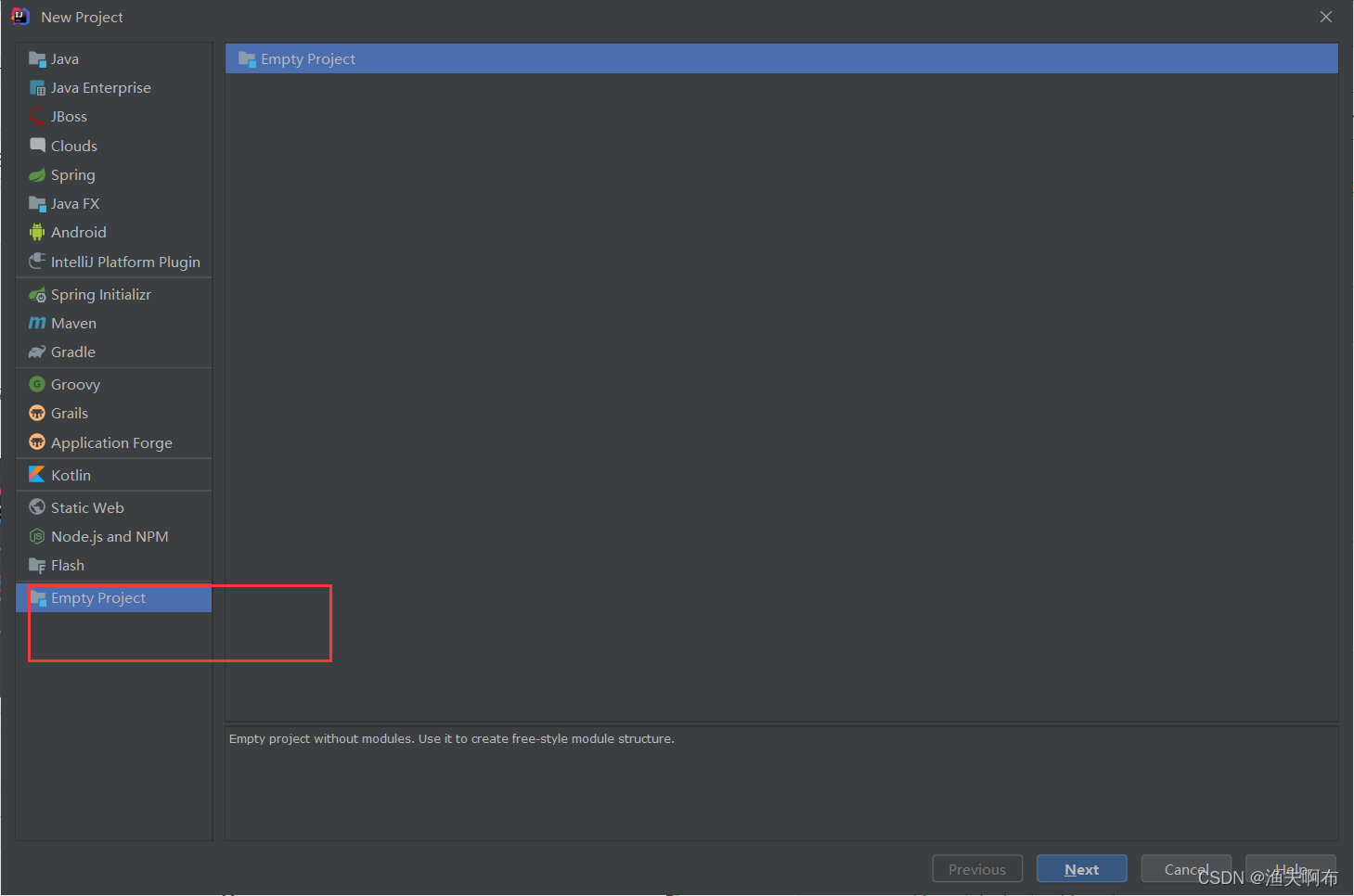Click the Node.js hexagon icon
The image size is (1354, 896).
[37, 536]
